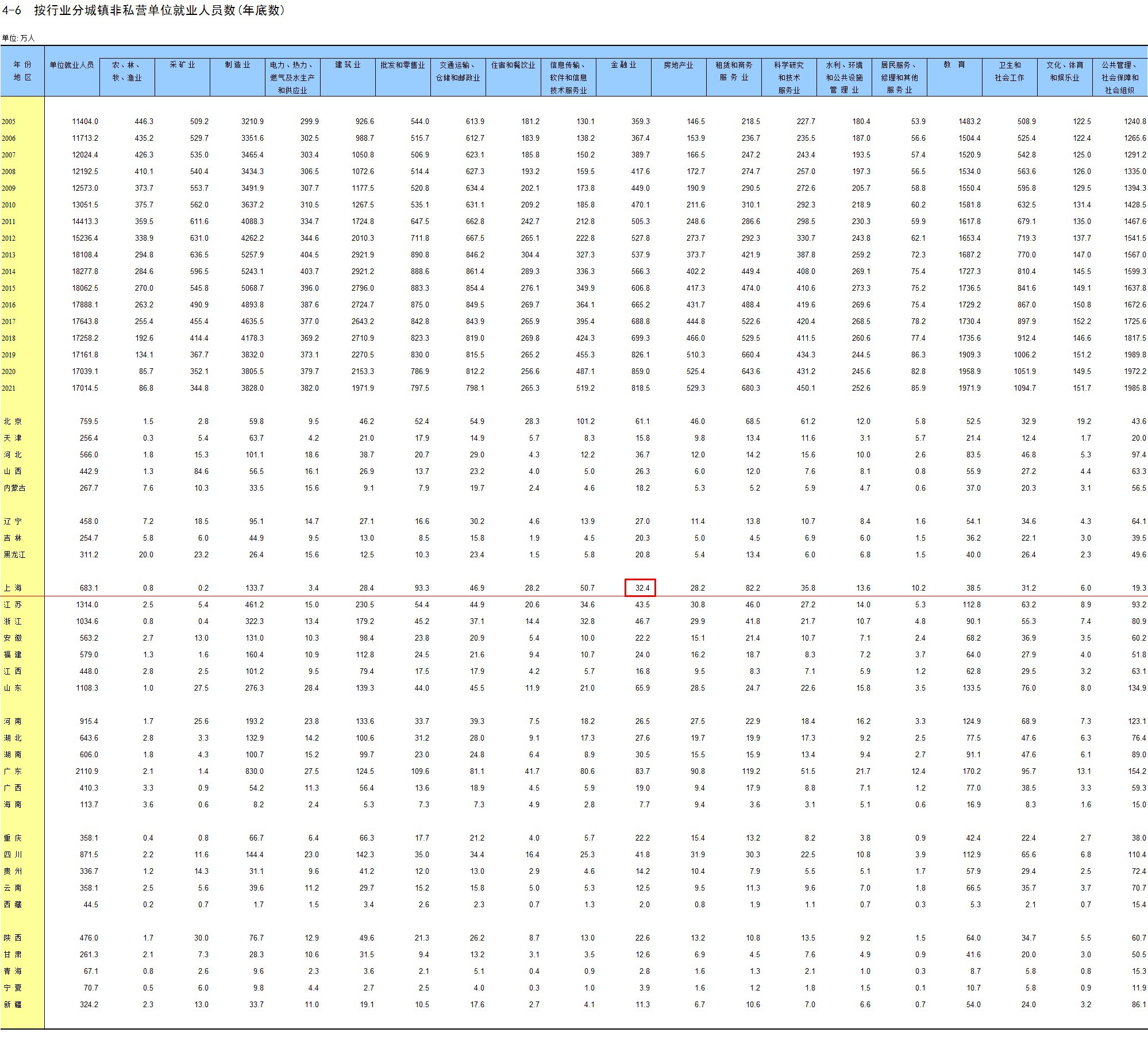Click the 北京 row label
The width and height of the screenshot is (1148, 1048).
13,422
